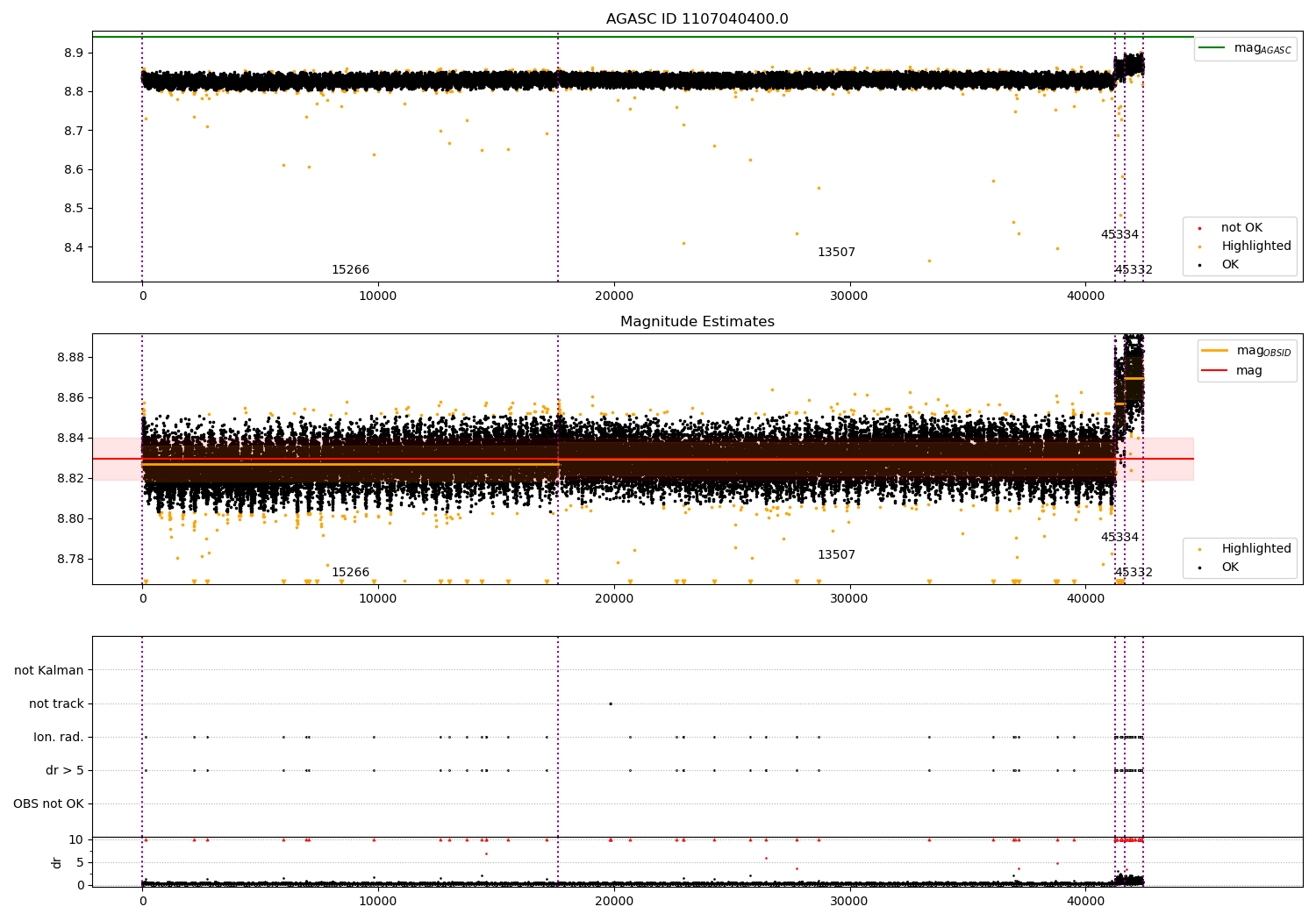Click the red 'mag' legend entry
The height and width of the screenshot is (921, 1316).
[1233, 371]
